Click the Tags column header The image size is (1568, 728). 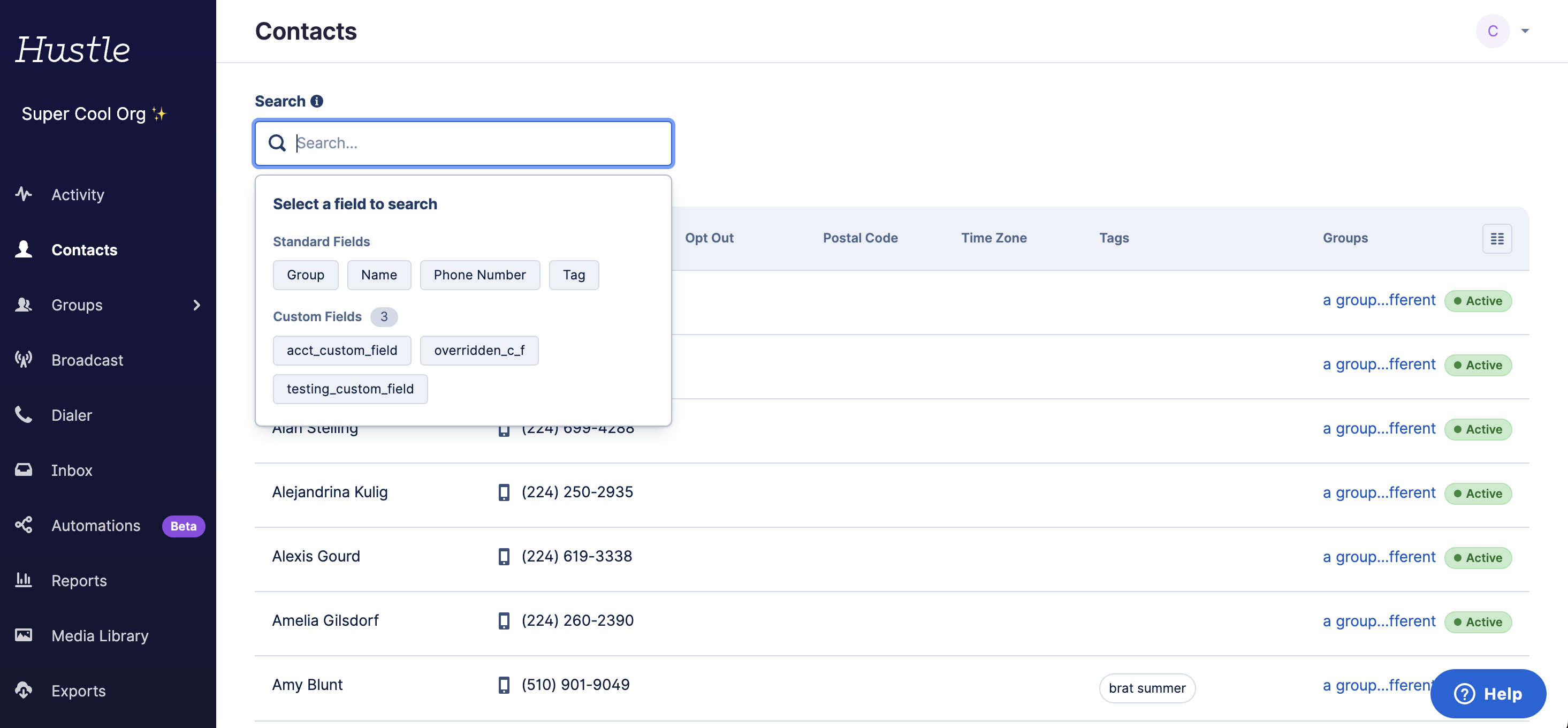coord(1114,238)
